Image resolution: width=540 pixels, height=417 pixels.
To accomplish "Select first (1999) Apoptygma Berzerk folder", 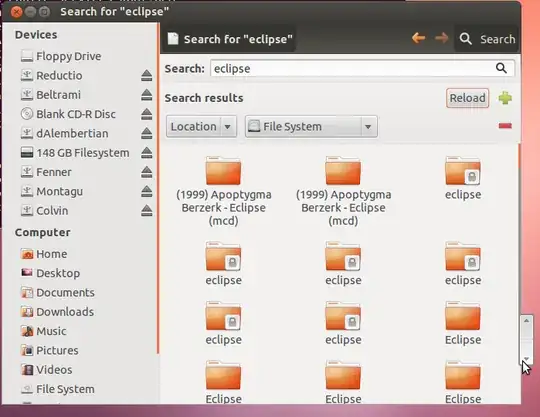I will 224,191.
